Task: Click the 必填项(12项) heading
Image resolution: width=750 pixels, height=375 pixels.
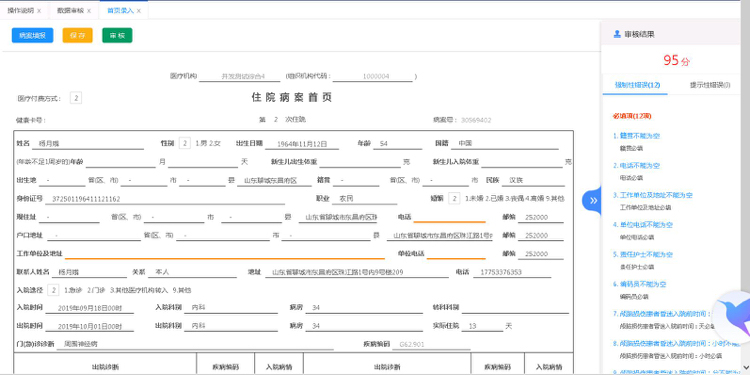Action: (x=632, y=116)
